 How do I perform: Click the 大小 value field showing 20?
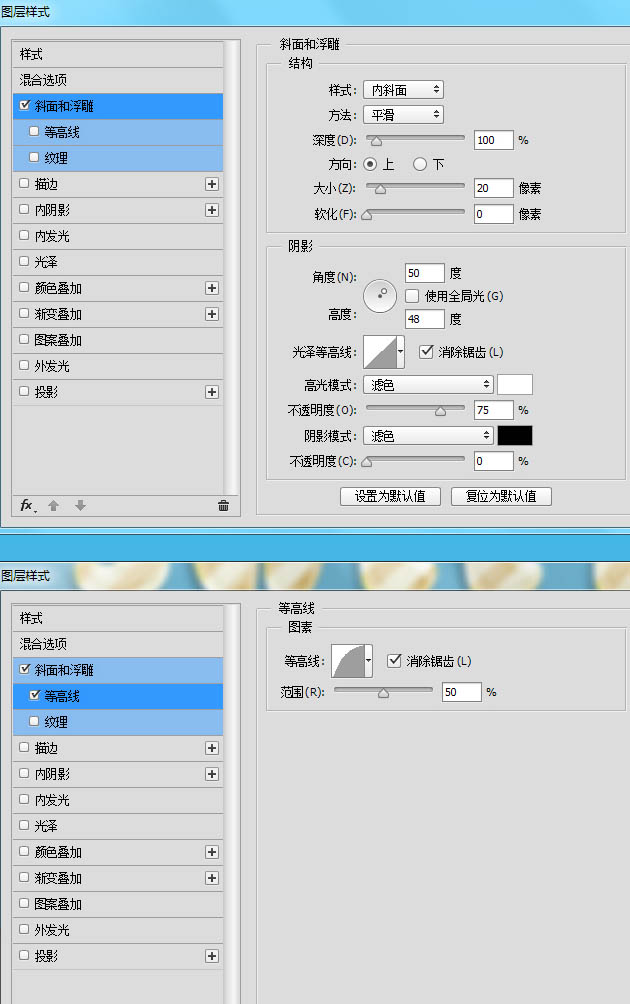tap(494, 188)
